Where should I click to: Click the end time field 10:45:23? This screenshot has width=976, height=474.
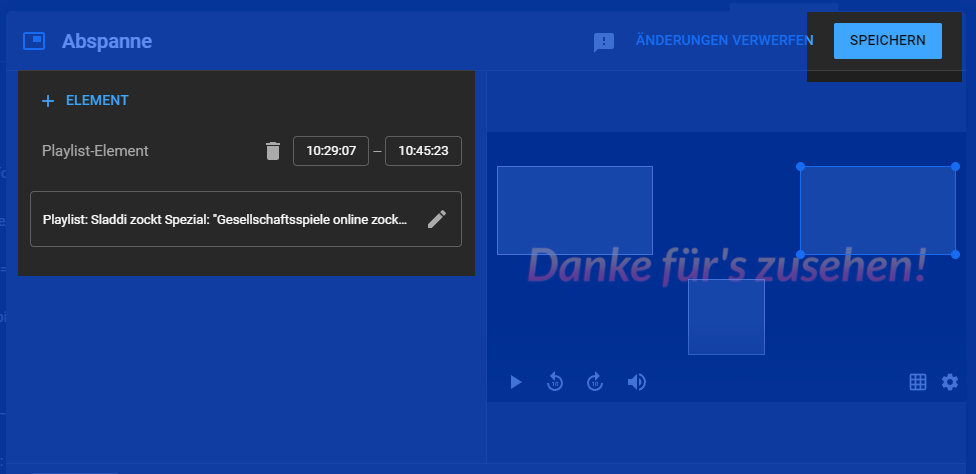[x=423, y=151]
